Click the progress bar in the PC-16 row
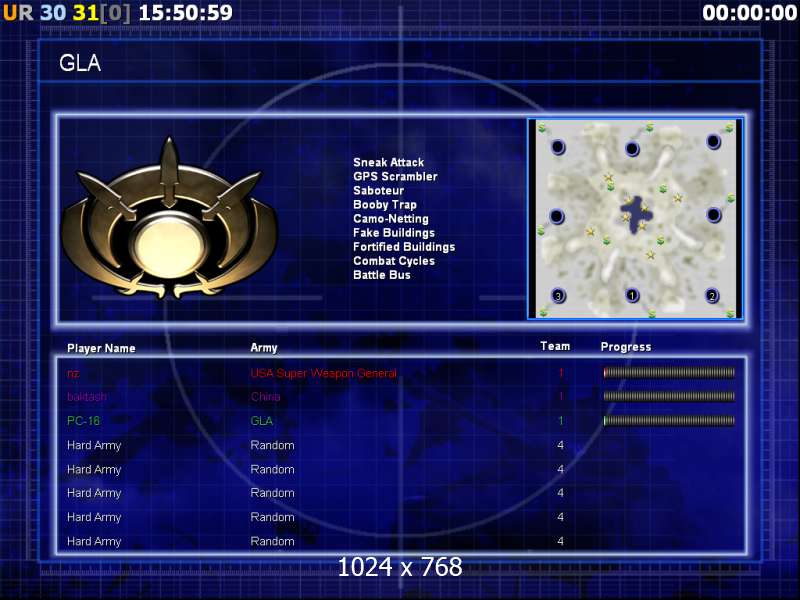Viewport: 800px width, 600px height. click(669, 421)
